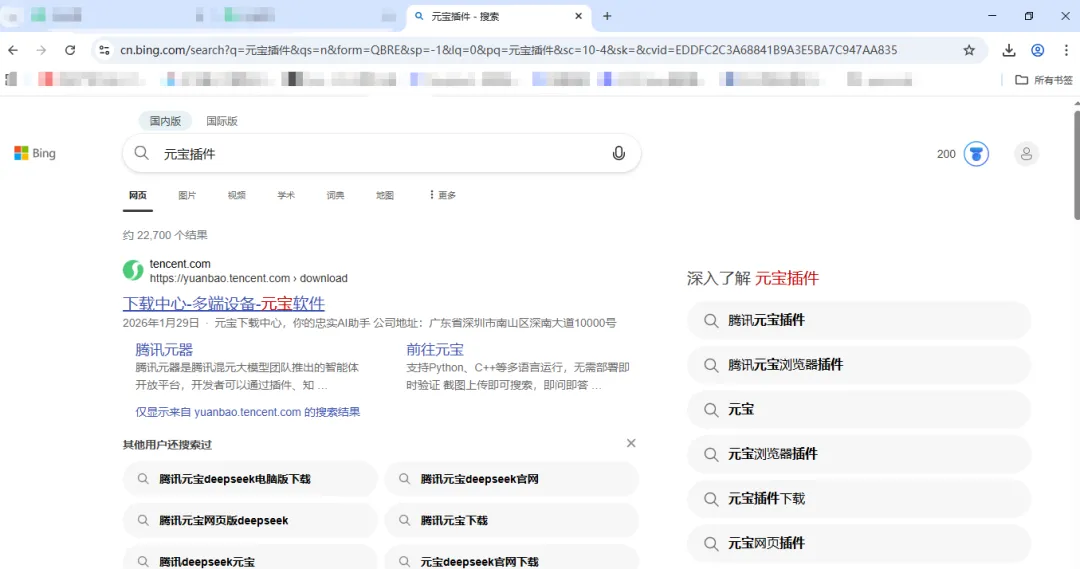Select the related search labeled exactly 元宝

coord(859,410)
